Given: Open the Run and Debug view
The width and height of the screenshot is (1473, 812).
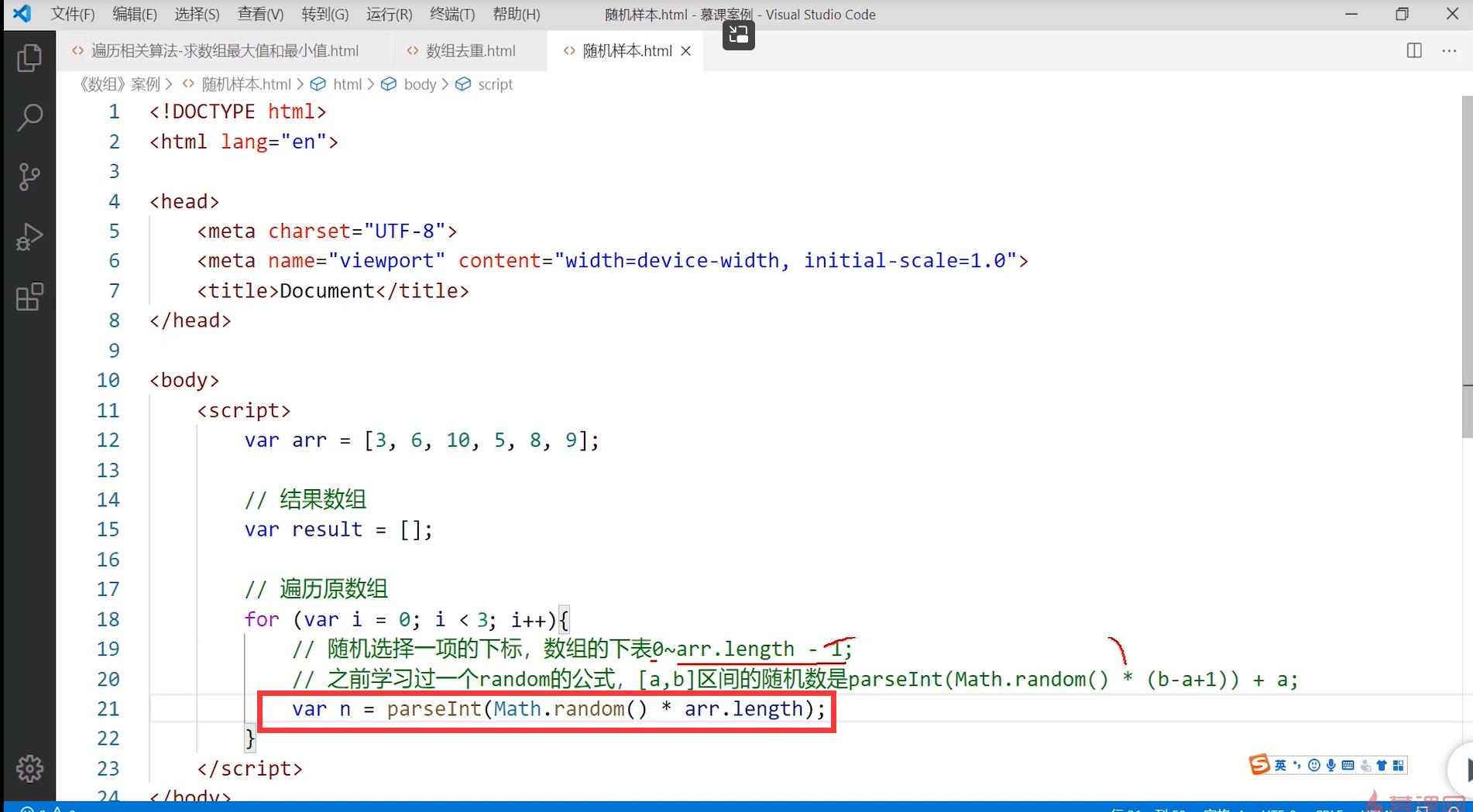Looking at the screenshot, I should click(29, 236).
